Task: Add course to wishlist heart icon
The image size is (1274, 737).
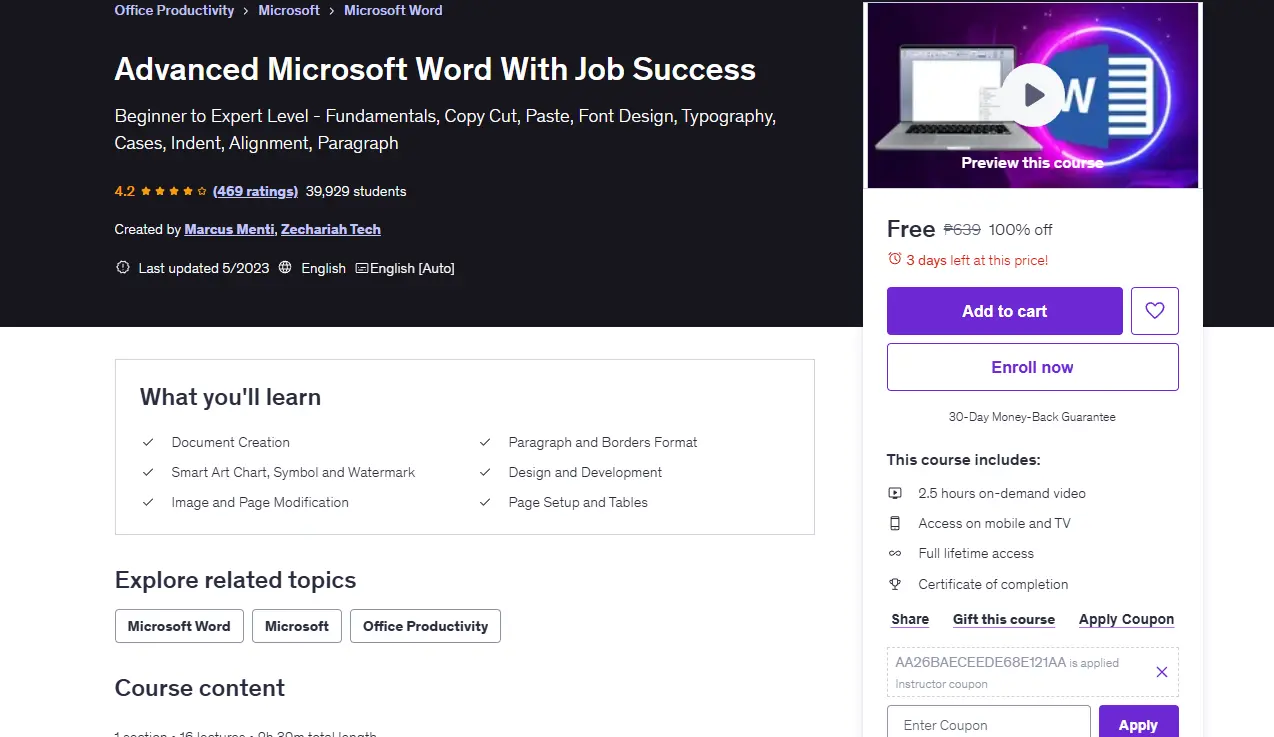Action: point(1155,311)
